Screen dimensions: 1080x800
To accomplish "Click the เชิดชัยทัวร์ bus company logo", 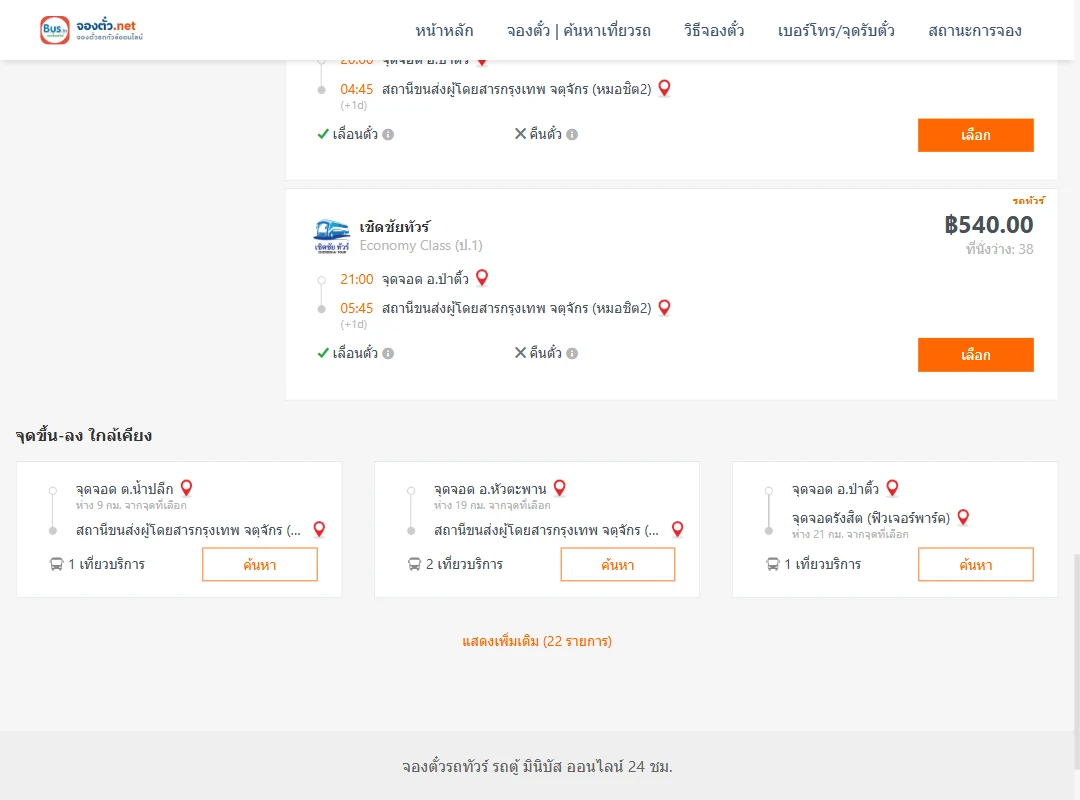I will tap(331, 236).
